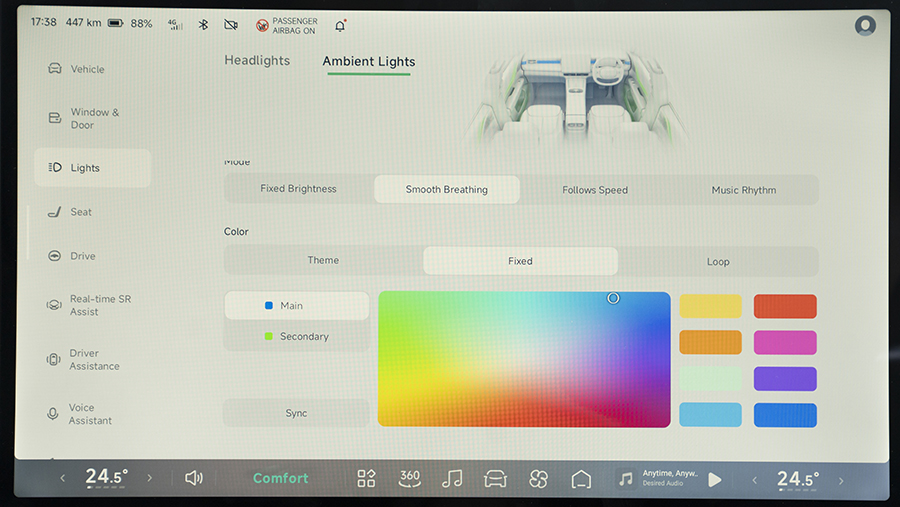
Task: Lower left temperature with left arrow
Action: (x=63, y=478)
